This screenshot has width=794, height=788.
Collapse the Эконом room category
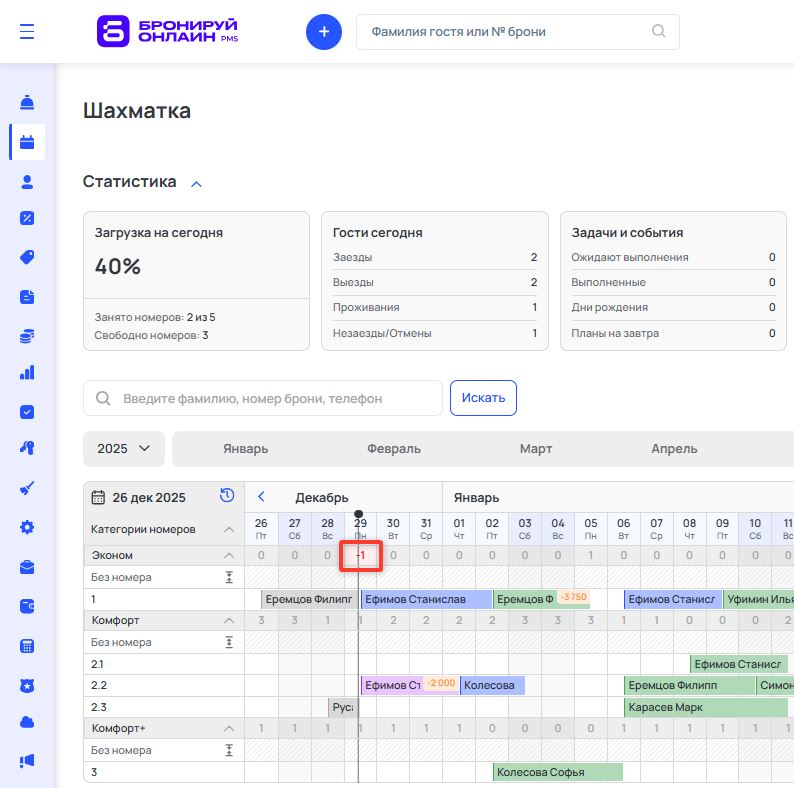pos(228,555)
